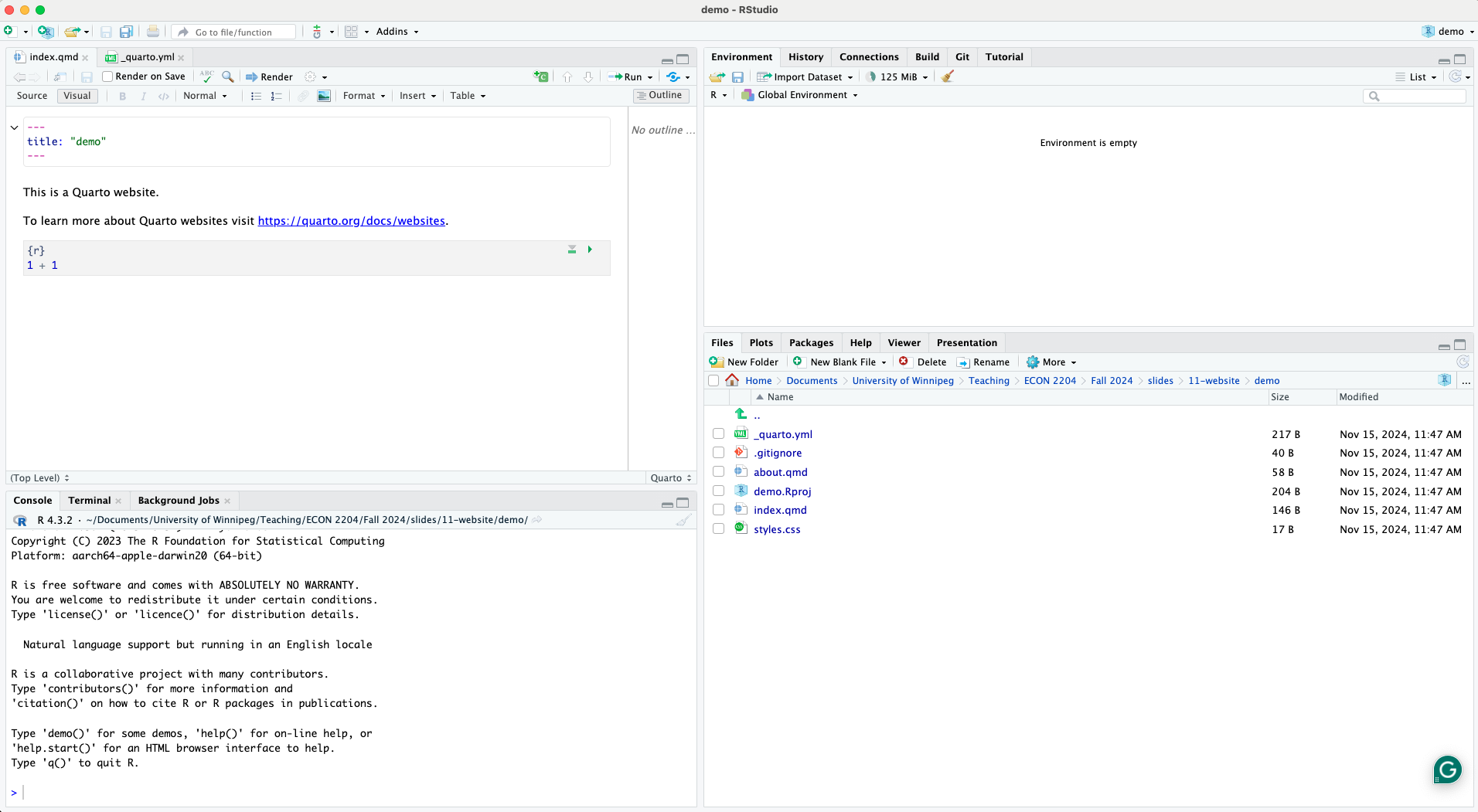Click the Home folder icon in Files
The image size is (1478, 812).
(732, 380)
